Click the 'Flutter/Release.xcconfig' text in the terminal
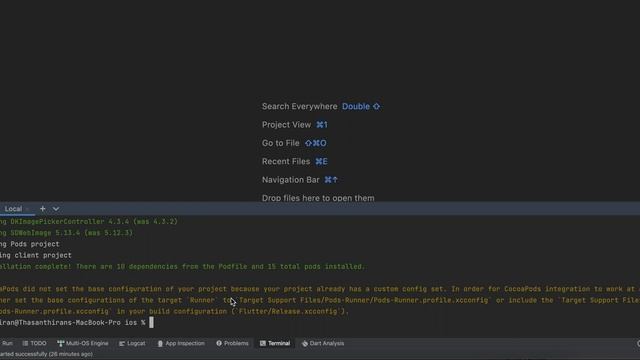640x360 pixels. click(288, 311)
